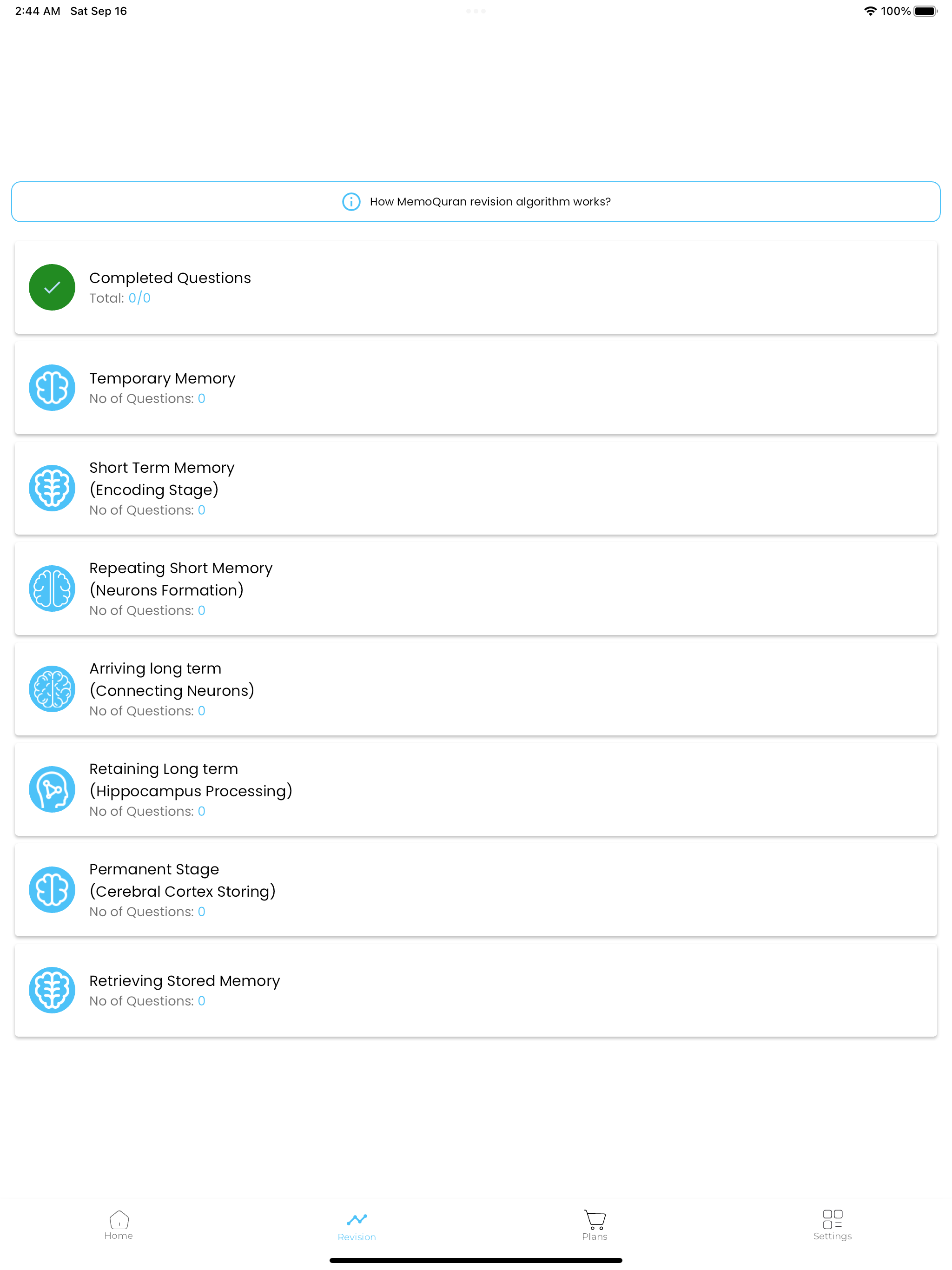Tap the home indicator bar at bottom
This screenshot has height=1270, width=952.
(x=476, y=1261)
